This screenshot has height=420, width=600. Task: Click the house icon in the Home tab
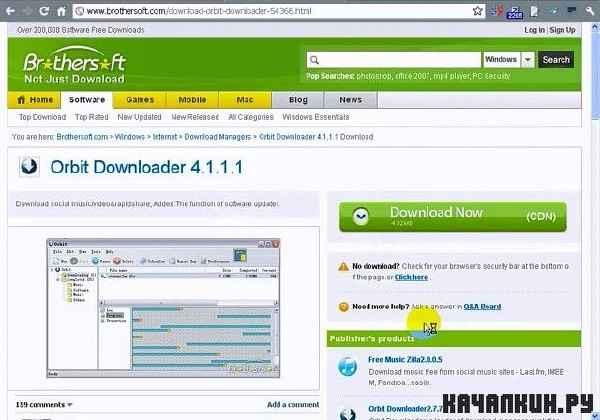coord(21,100)
